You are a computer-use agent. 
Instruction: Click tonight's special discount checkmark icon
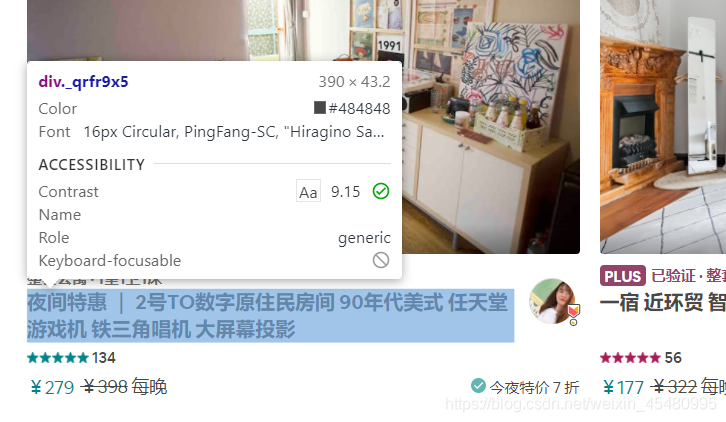pyautogui.click(x=478, y=385)
